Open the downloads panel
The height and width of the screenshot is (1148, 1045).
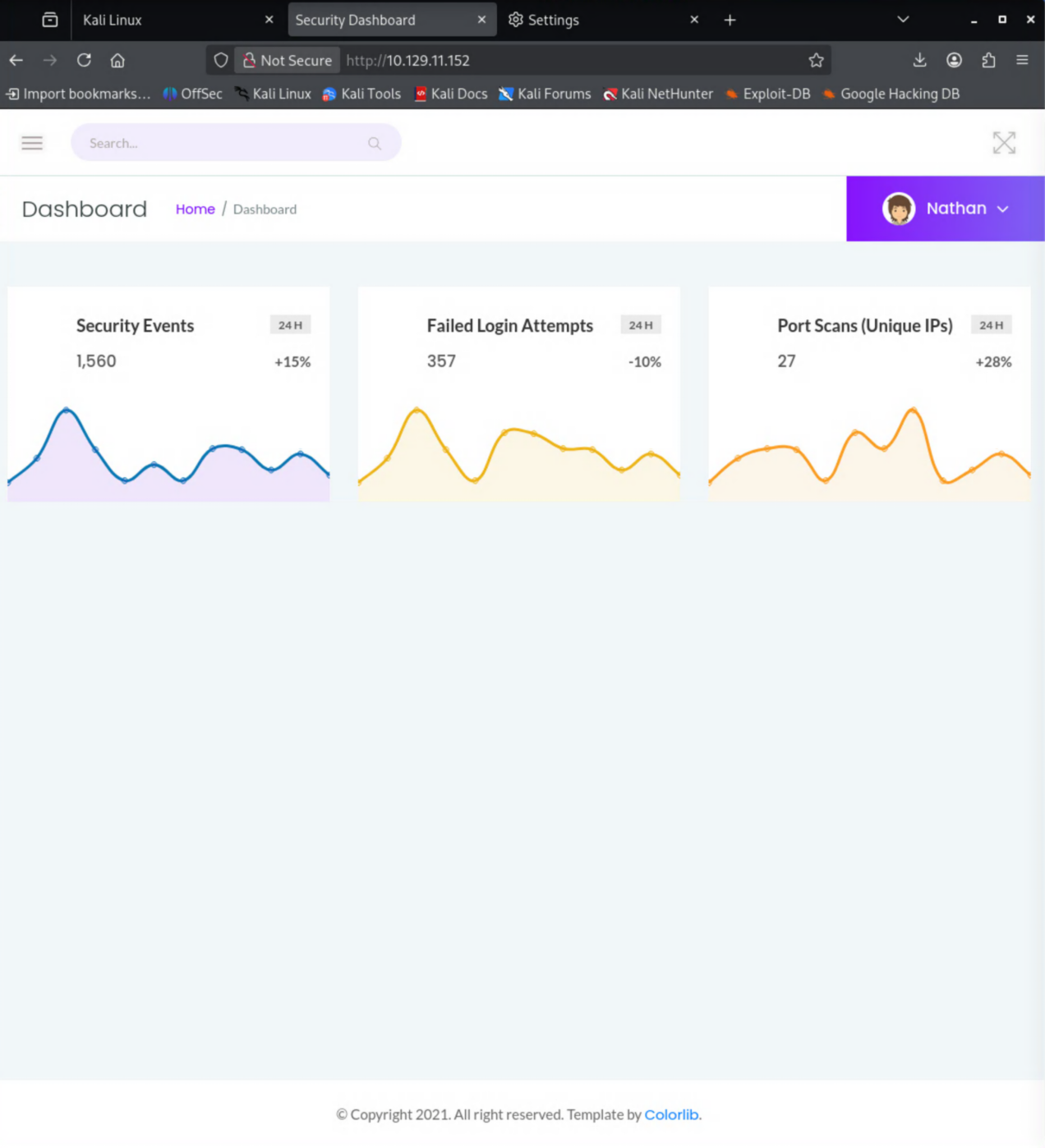click(x=920, y=60)
